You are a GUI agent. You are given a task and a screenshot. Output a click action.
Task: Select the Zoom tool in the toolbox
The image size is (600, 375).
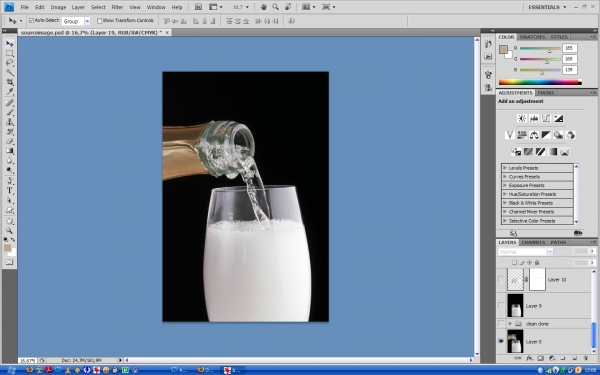click(9, 231)
